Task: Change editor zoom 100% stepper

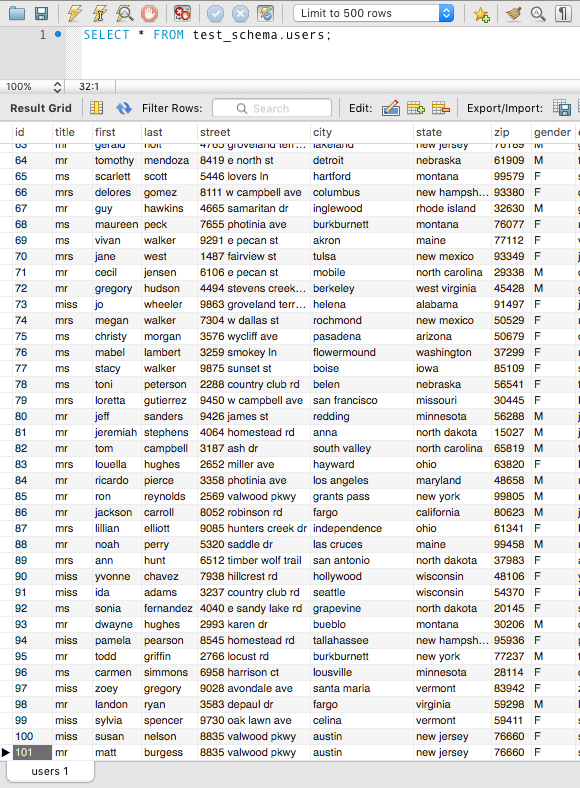Action: (x=57, y=86)
